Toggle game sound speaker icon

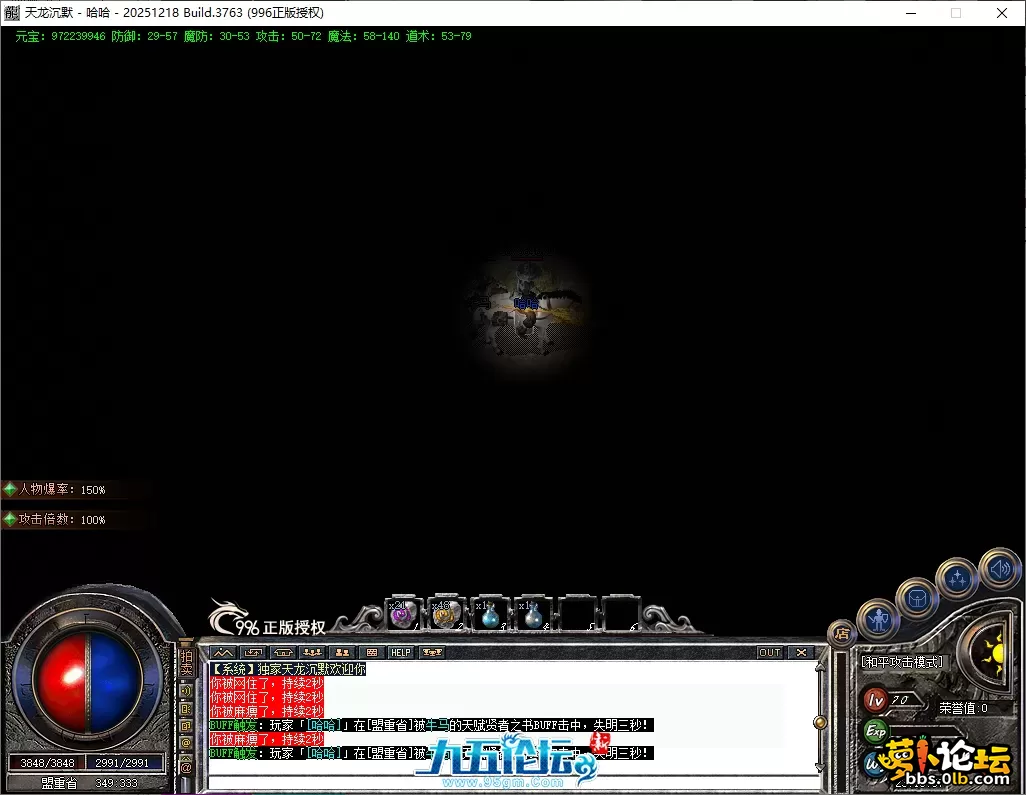(x=999, y=569)
